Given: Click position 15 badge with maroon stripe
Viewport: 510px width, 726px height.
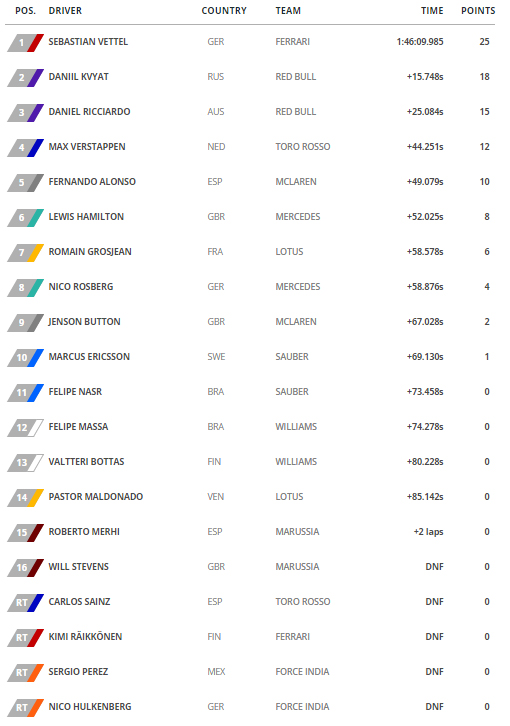Looking at the screenshot, I should click(x=25, y=532).
